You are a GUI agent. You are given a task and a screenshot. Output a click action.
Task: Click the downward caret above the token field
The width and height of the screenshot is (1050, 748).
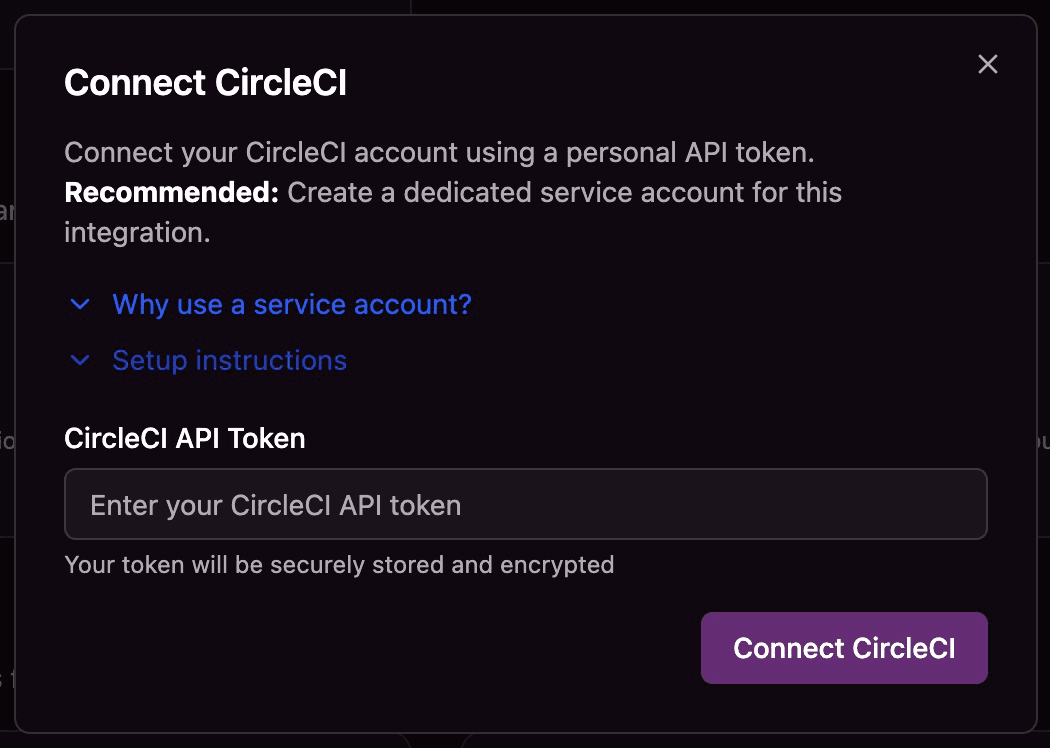point(79,360)
